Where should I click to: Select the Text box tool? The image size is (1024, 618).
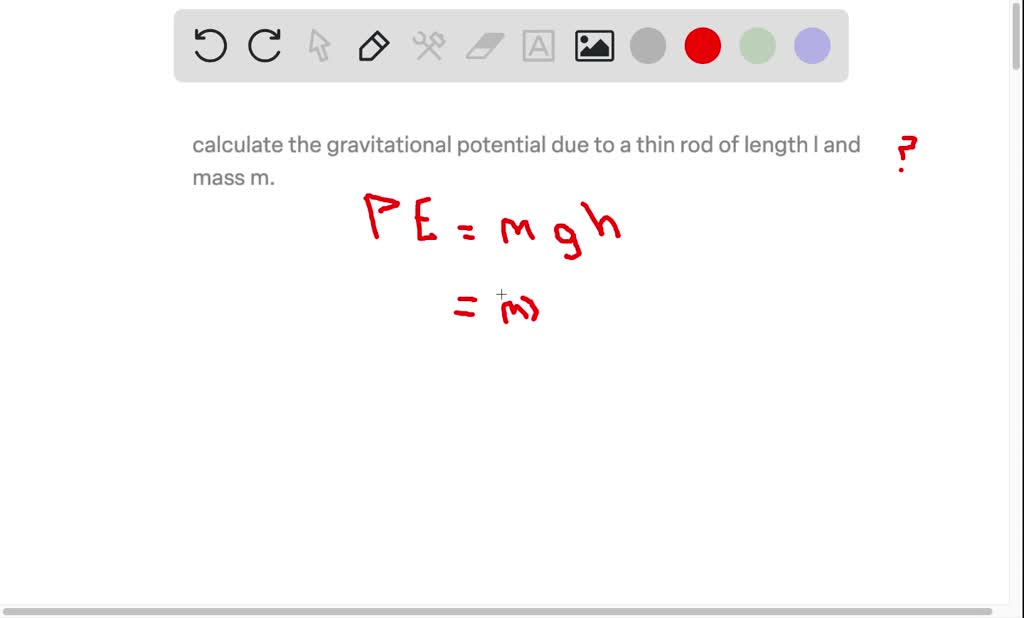[538, 45]
